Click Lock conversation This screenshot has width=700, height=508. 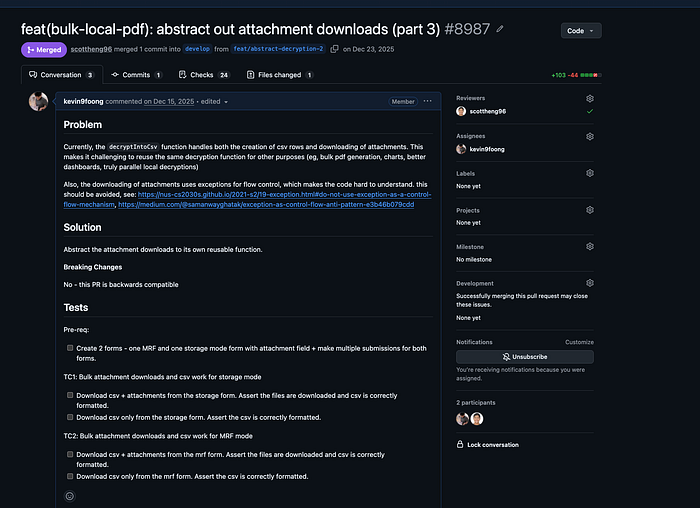tap(488, 445)
